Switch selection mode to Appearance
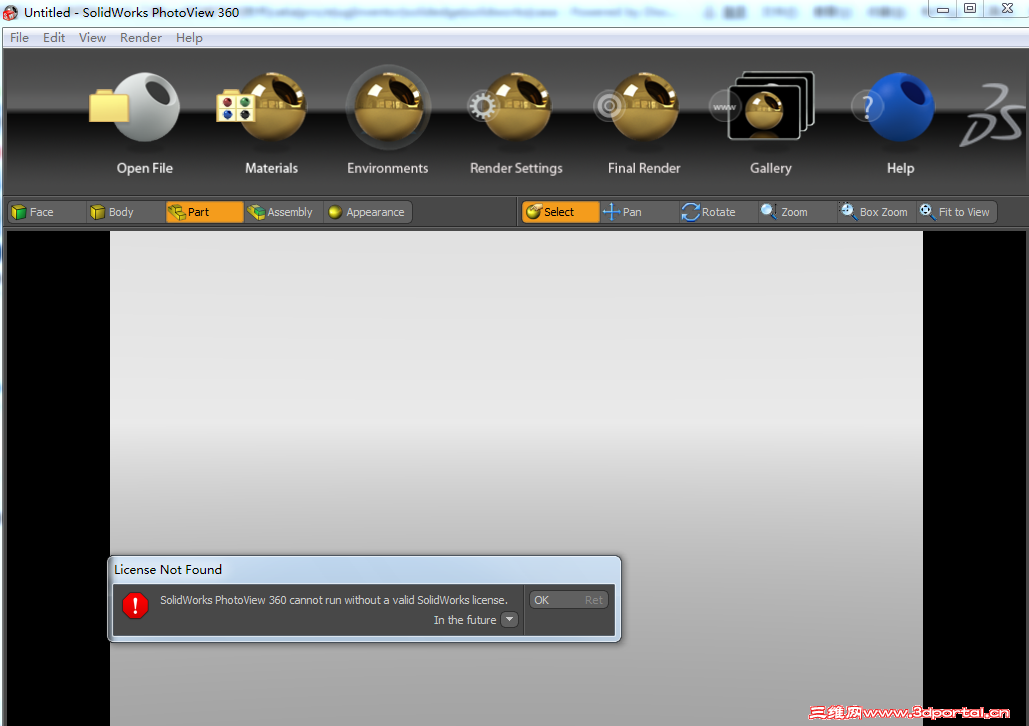Screen dimensions: 1029x726 pyautogui.click(x=368, y=212)
